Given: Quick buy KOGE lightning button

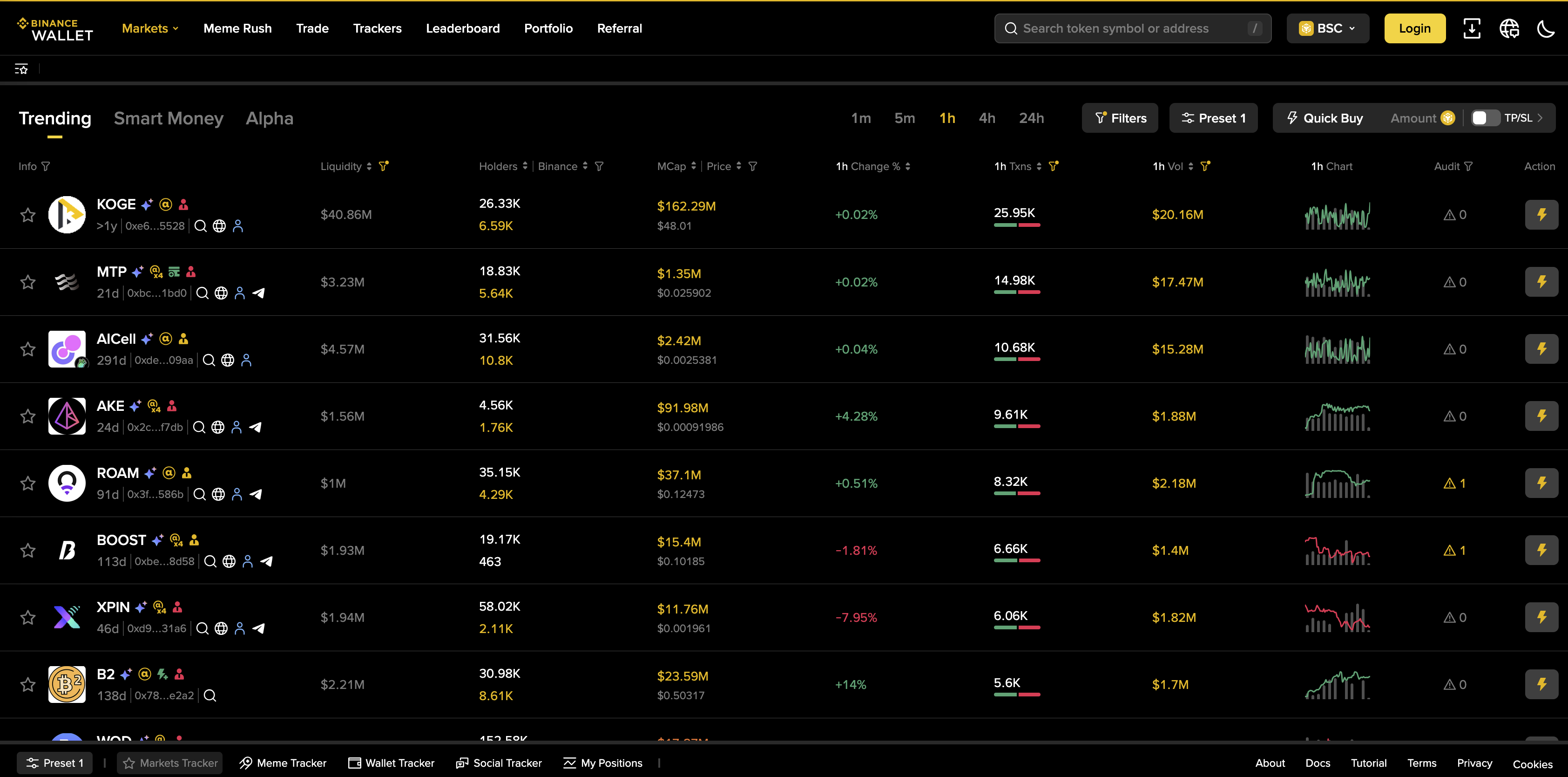Looking at the screenshot, I should click(x=1541, y=214).
